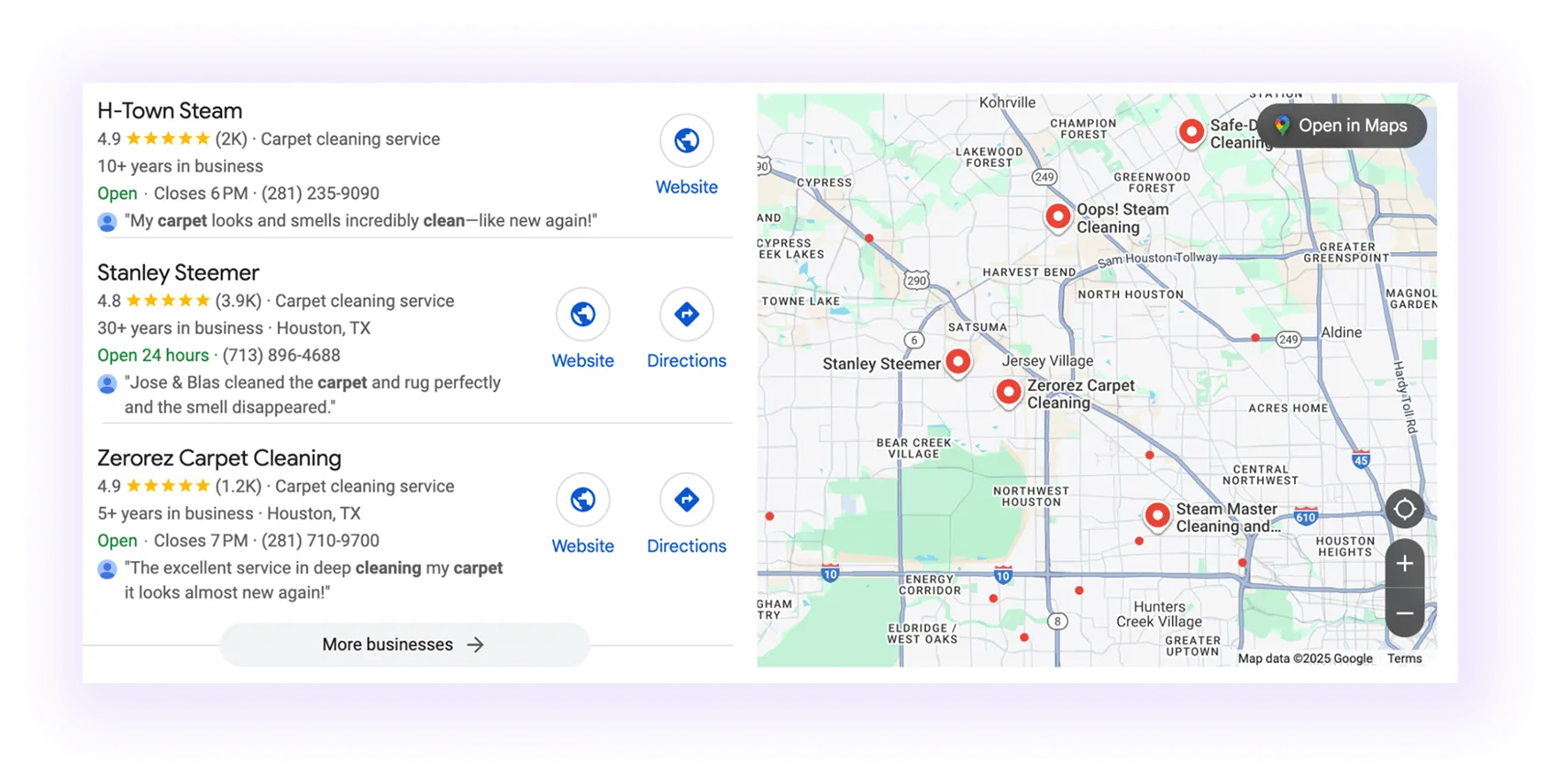Click the Stanley Steemer map pin
The image size is (1559, 784).
958,362
